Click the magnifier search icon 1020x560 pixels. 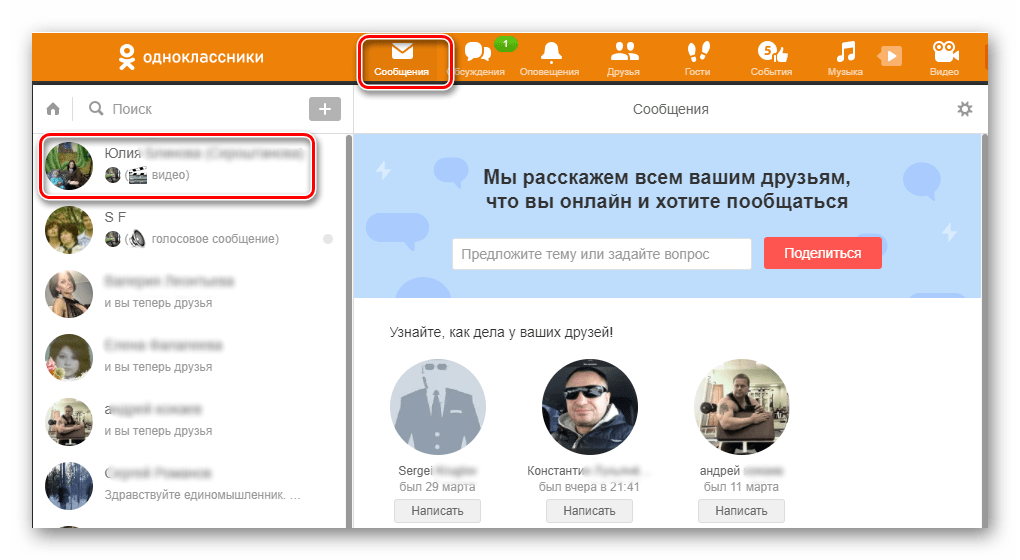pyautogui.click(x=96, y=108)
